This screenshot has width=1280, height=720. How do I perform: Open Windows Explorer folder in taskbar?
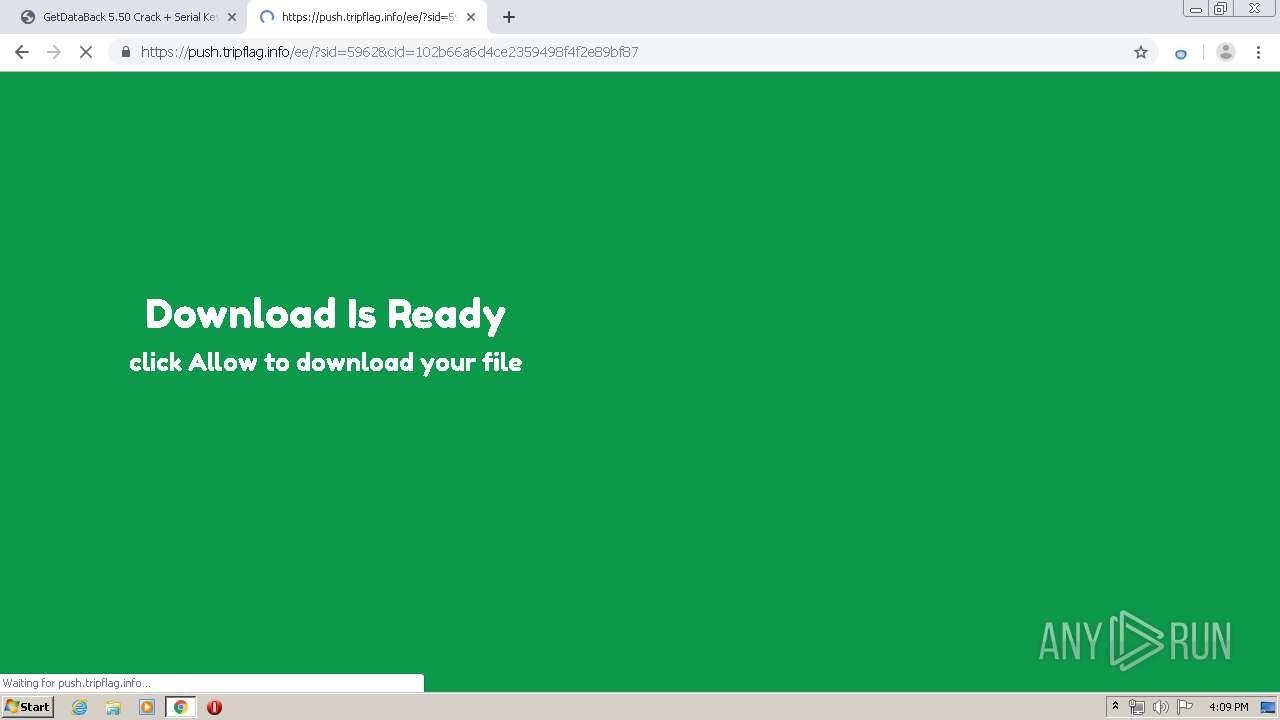pyautogui.click(x=113, y=707)
